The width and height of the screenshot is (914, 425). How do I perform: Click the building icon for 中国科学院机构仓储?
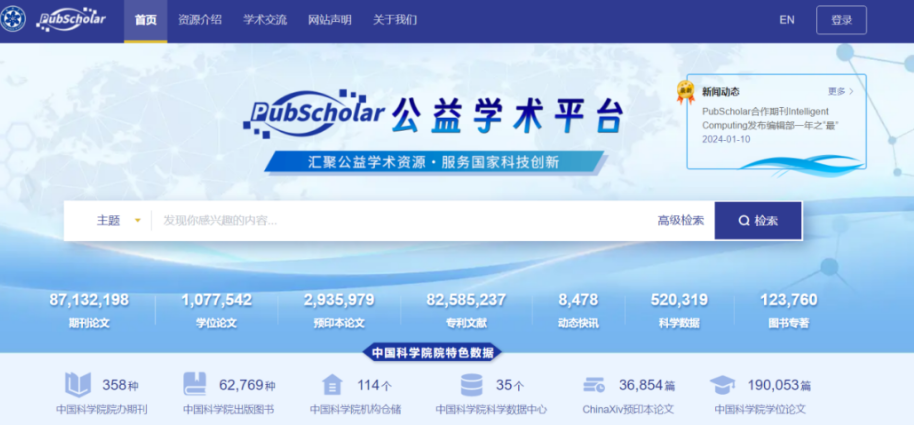[332, 385]
